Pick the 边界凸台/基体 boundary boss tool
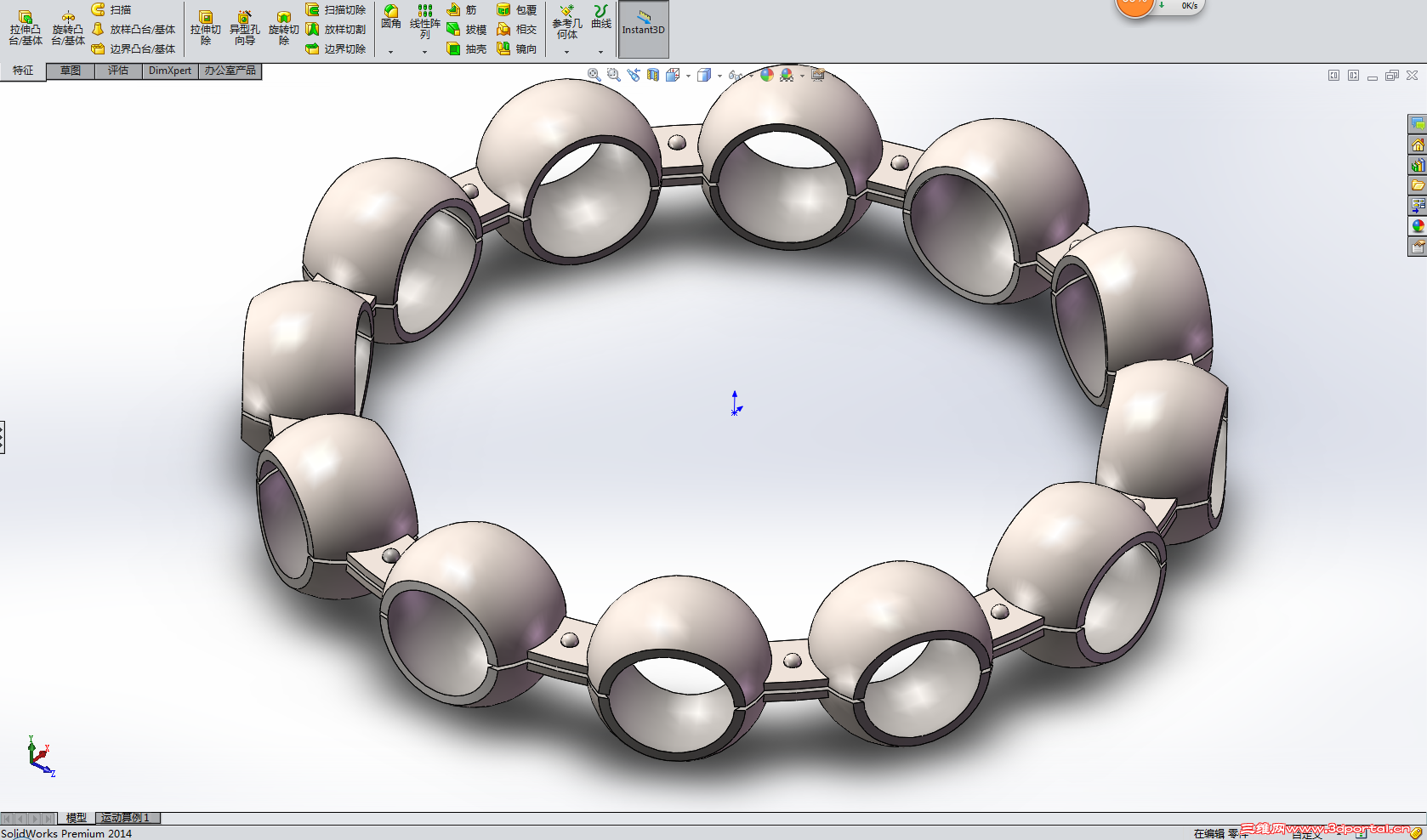This screenshot has height=840, width=1427. point(134,48)
